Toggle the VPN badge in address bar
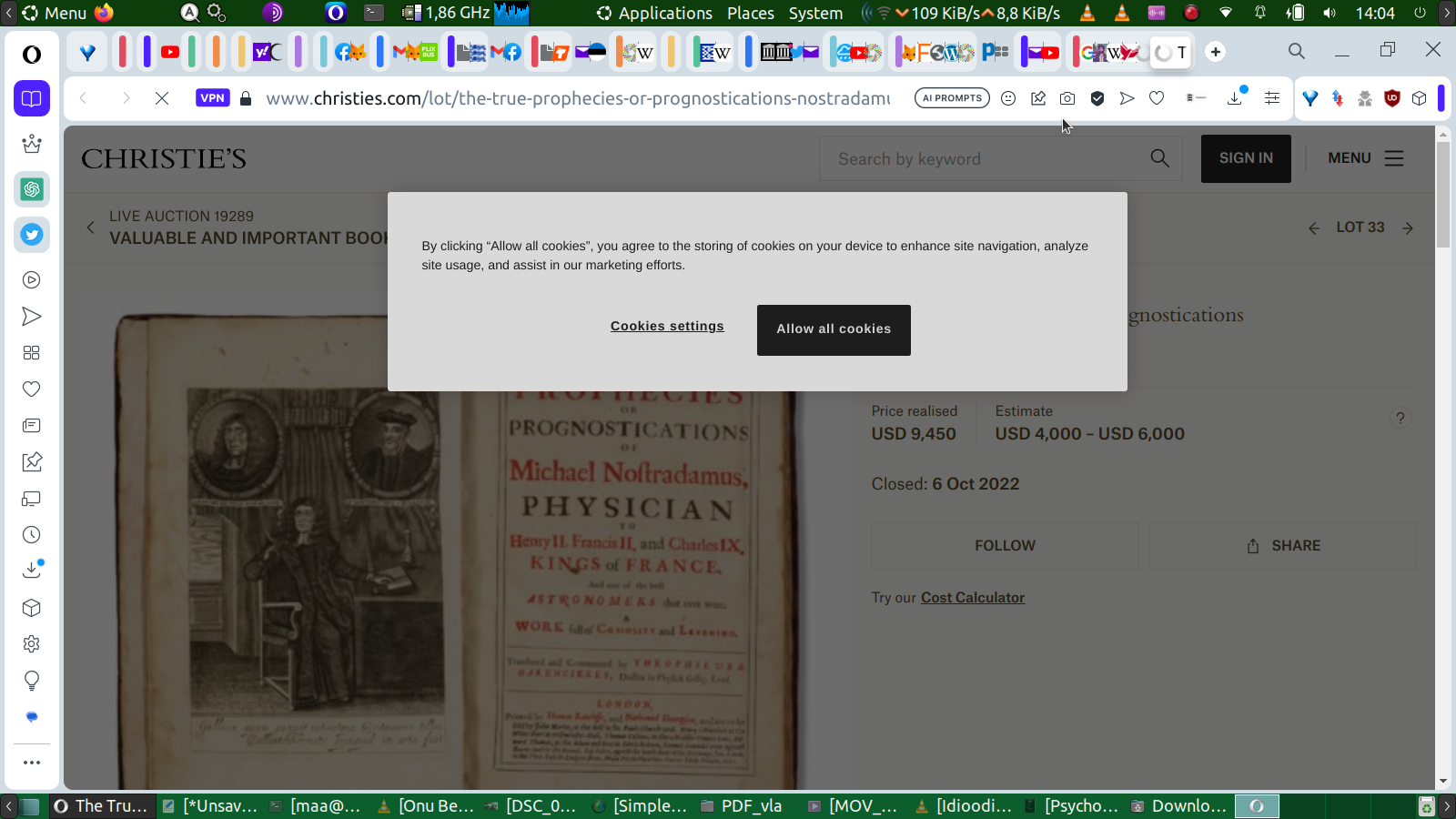 (x=212, y=98)
